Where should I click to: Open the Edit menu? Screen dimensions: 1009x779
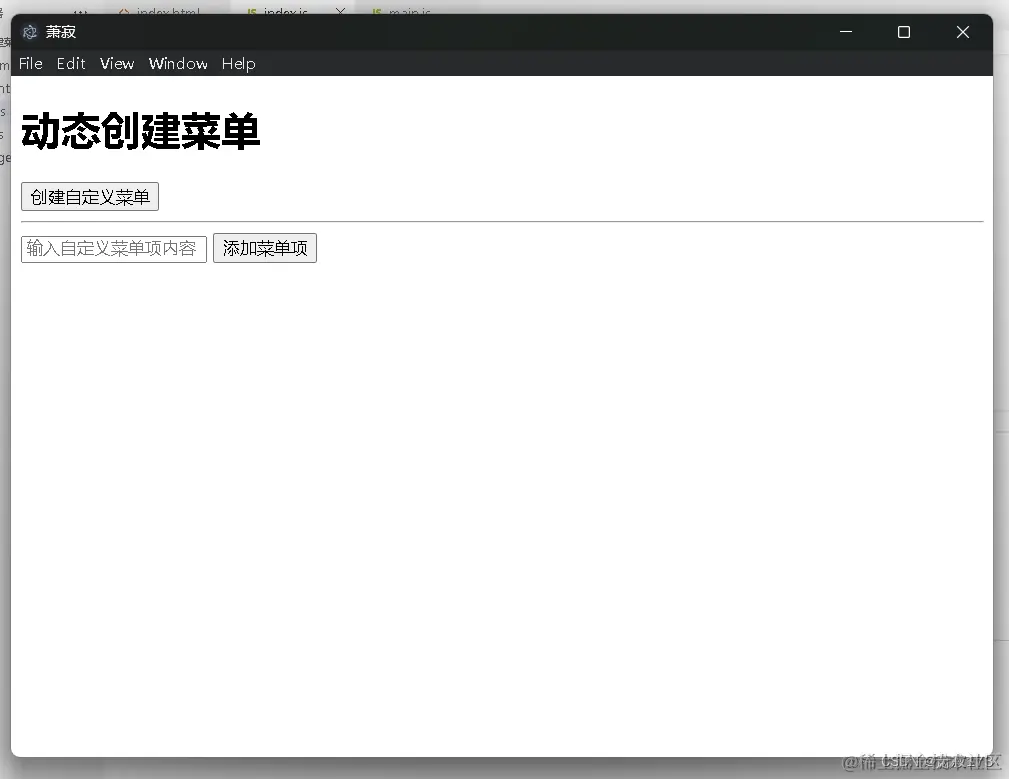point(70,63)
